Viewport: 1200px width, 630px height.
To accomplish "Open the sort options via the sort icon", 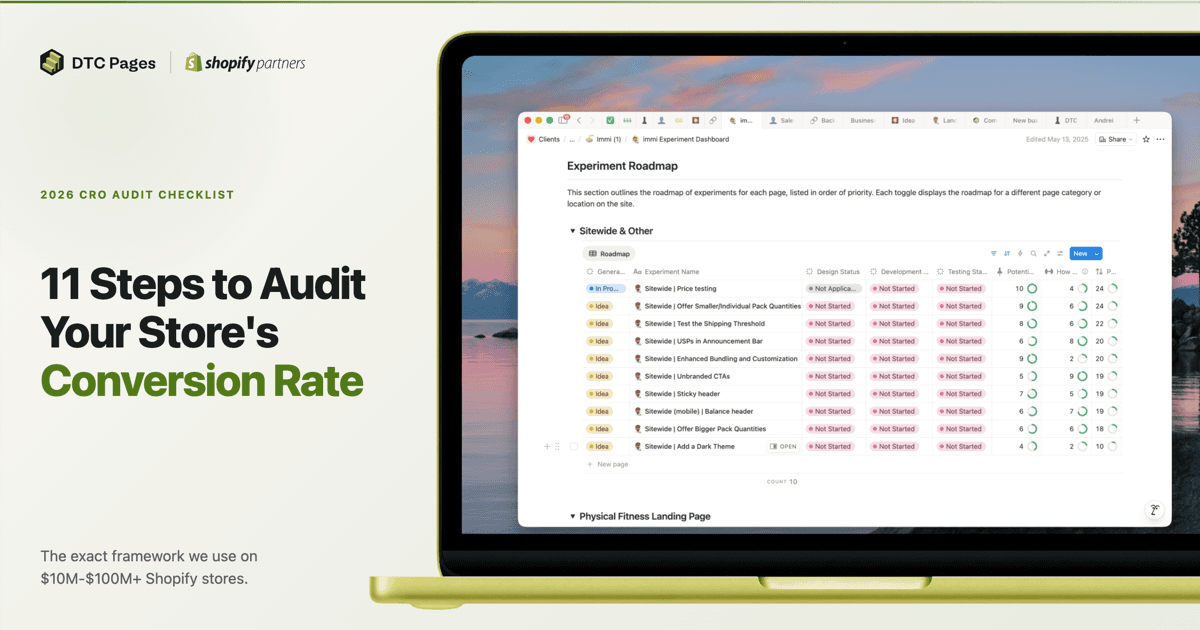I will tap(1007, 252).
